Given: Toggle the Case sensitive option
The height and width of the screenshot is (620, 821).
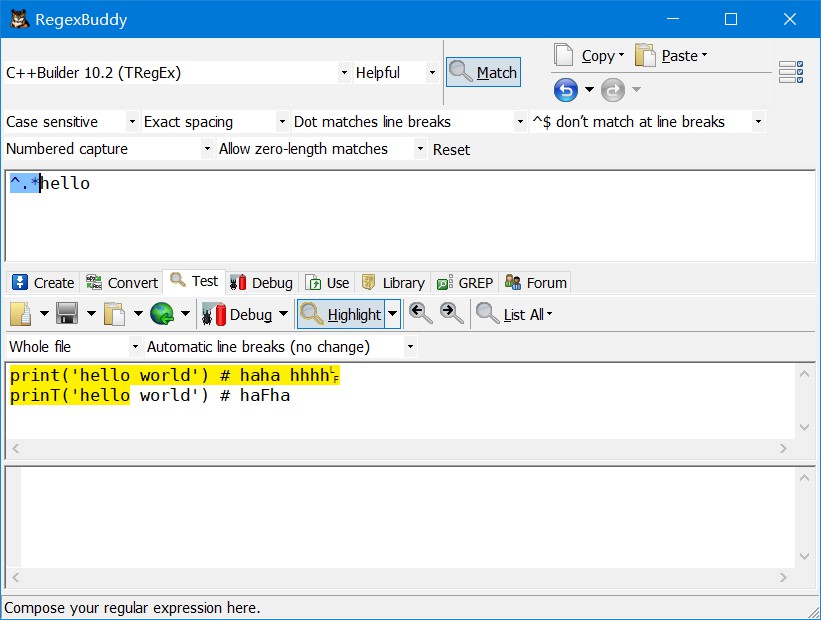Looking at the screenshot, I should click(71, 122).
